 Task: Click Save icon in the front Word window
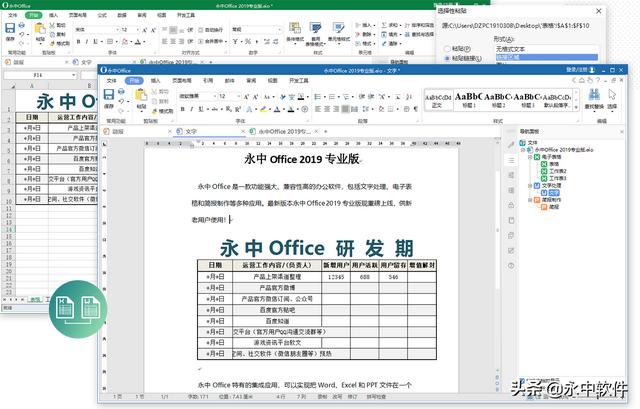point(109,95)
